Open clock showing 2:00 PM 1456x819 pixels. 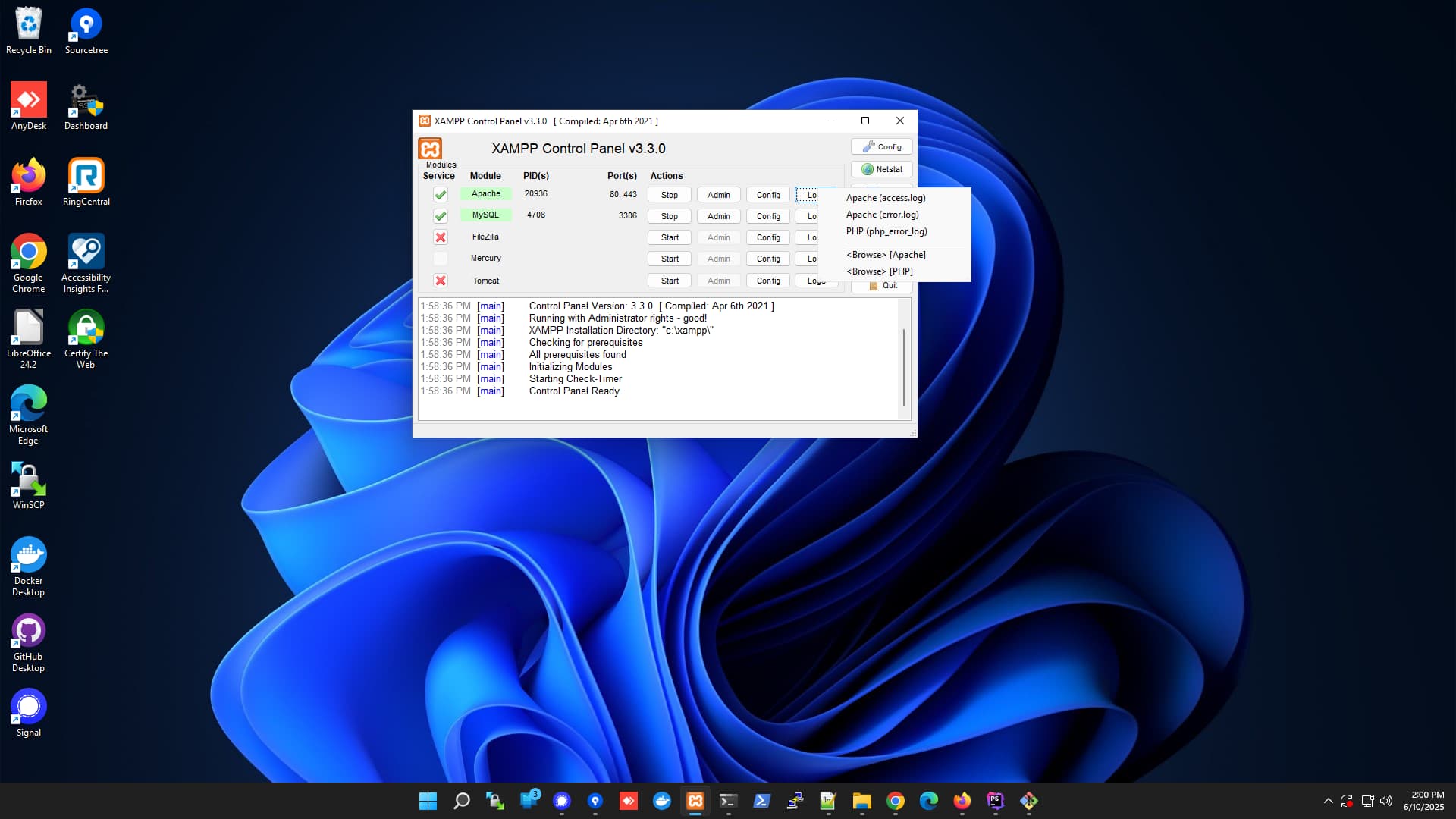pyautogui.click(x=1423, y=801)
